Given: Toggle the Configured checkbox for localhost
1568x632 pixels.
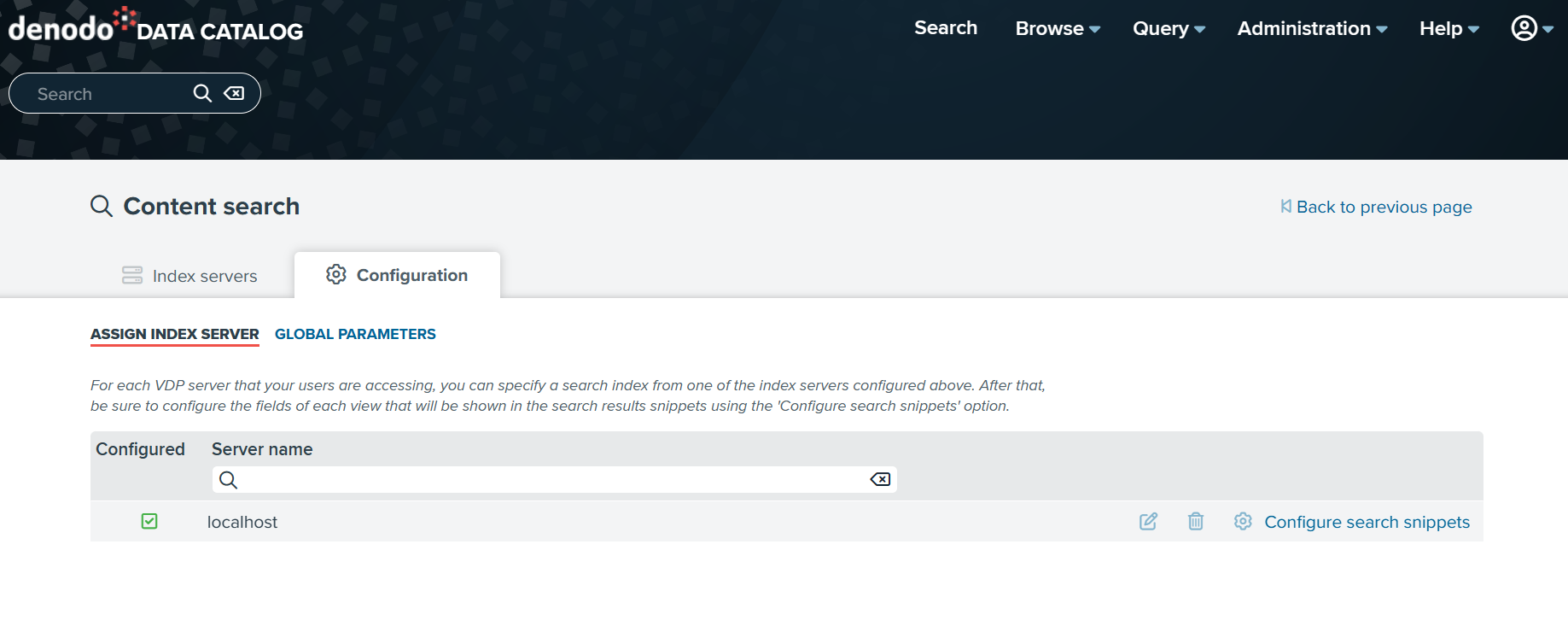Looking at the screenshot, I should pos(149,521).
